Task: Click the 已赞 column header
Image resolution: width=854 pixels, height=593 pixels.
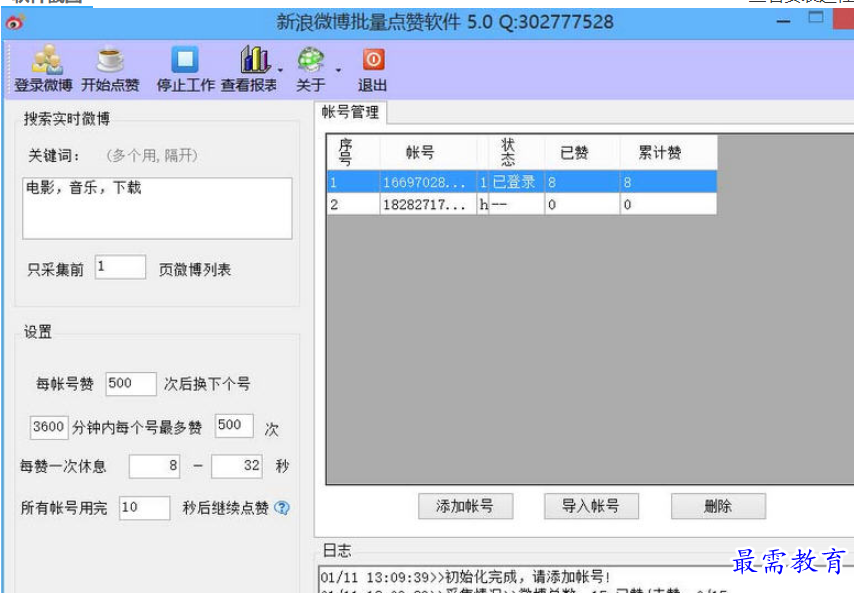Action: [582, 152]
